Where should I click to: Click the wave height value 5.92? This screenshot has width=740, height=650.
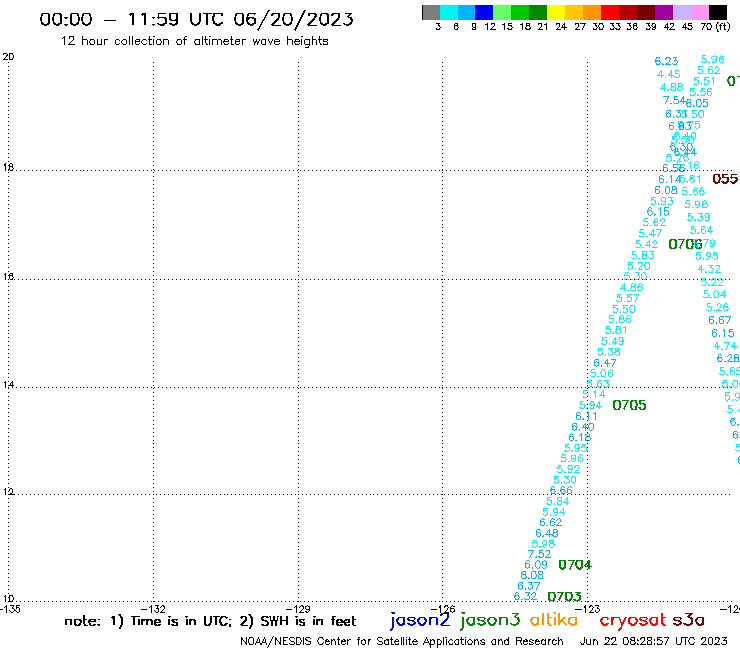[568, 469]
